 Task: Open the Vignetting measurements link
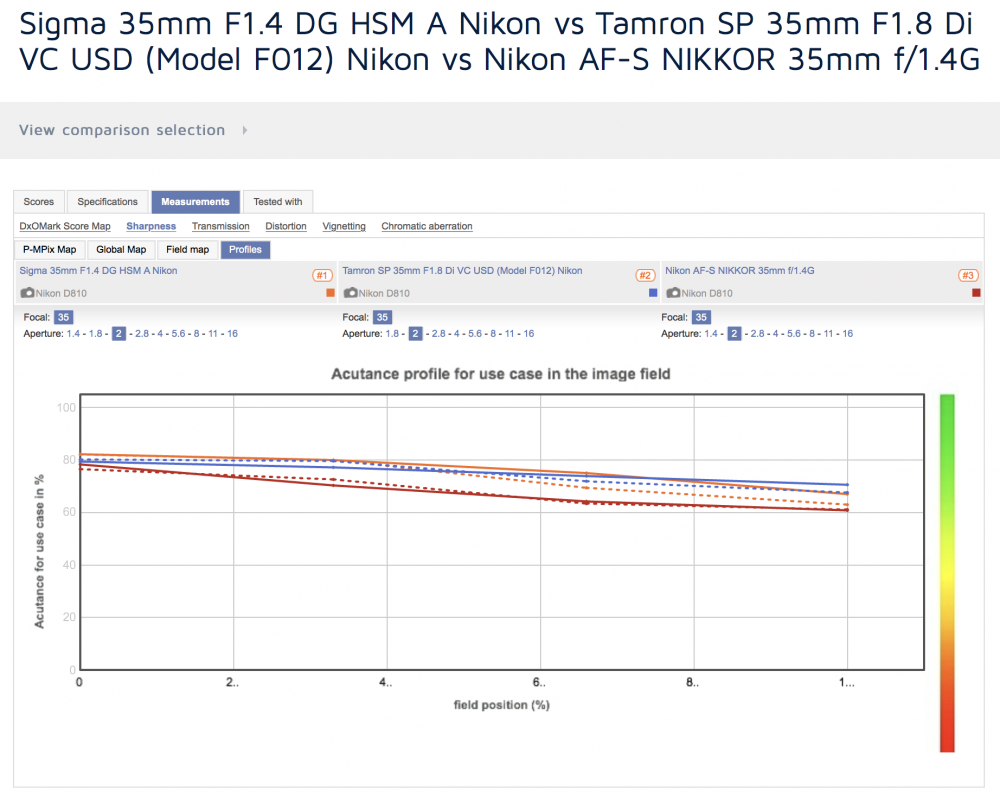pos(344,226)
